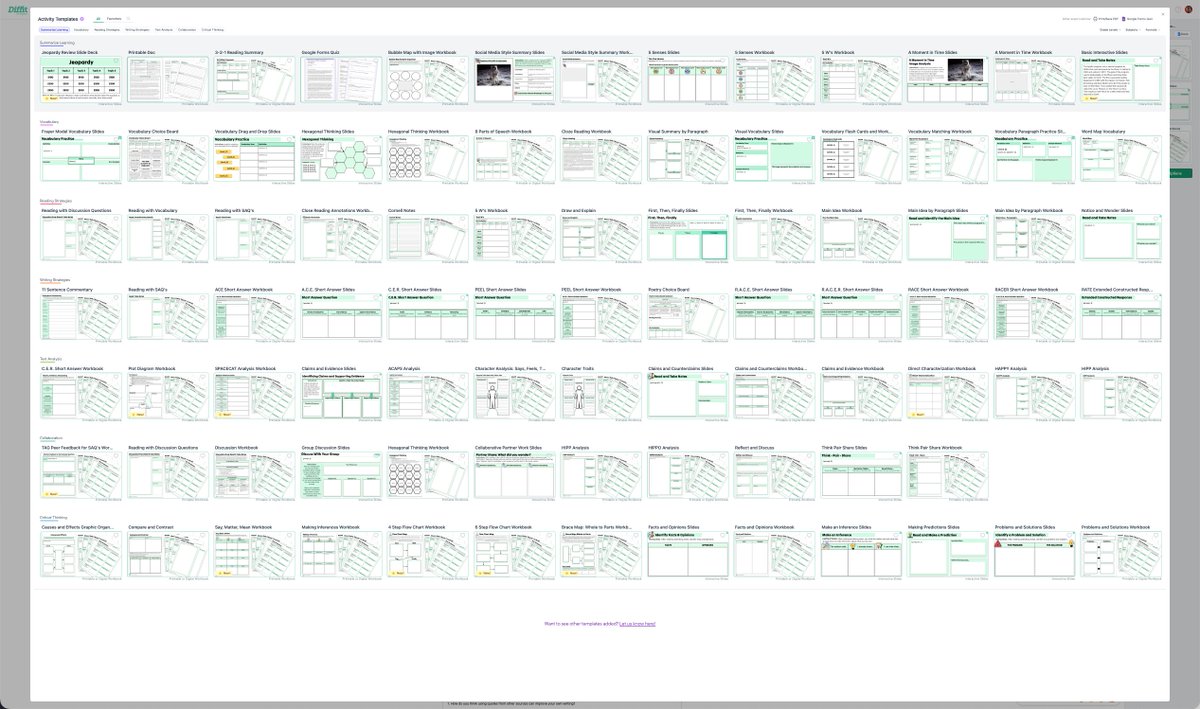The height and width of the screenshot is (709, 1200).
Task: Select the Vocabulary filter chip
Action: (x=81, y=30)
